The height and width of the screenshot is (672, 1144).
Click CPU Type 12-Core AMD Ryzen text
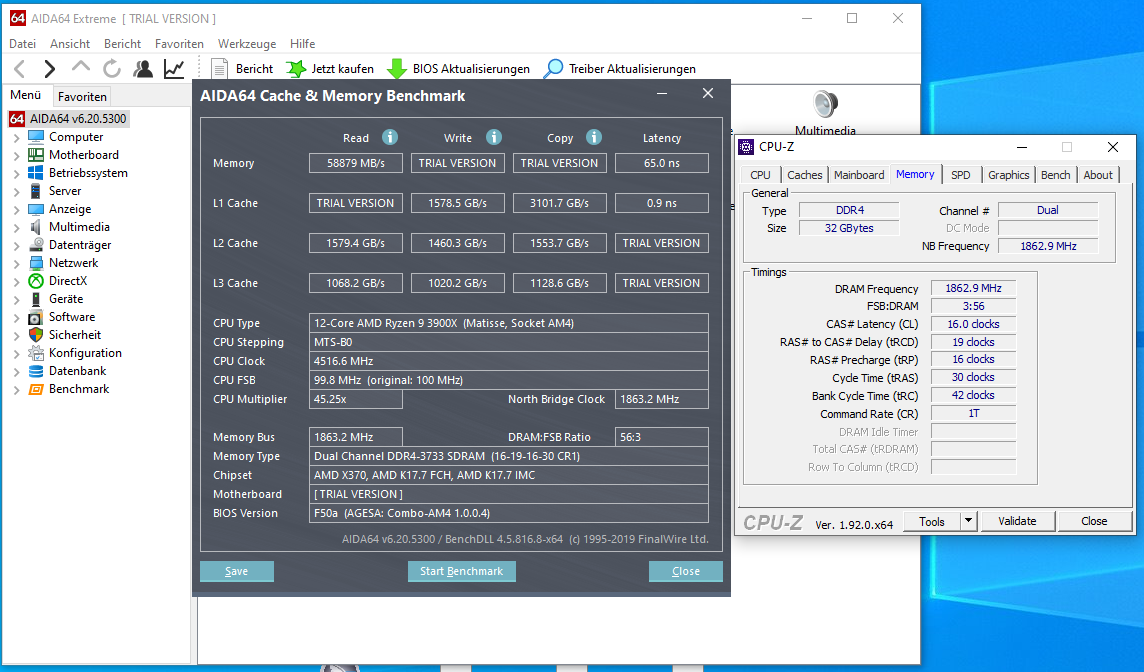[x=444, y=323]
